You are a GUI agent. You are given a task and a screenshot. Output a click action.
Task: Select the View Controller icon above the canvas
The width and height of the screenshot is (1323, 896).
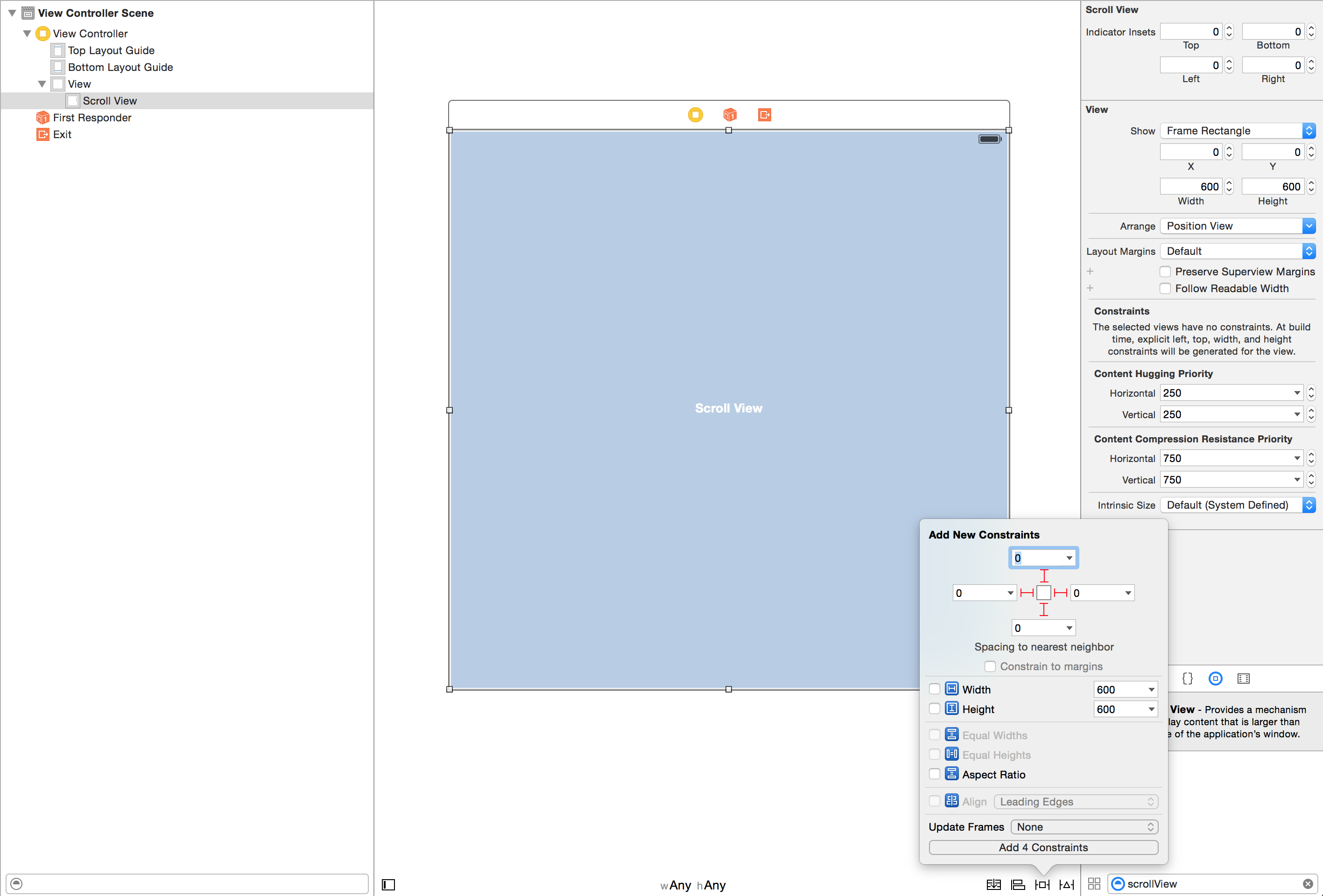(x=695, y=114)
